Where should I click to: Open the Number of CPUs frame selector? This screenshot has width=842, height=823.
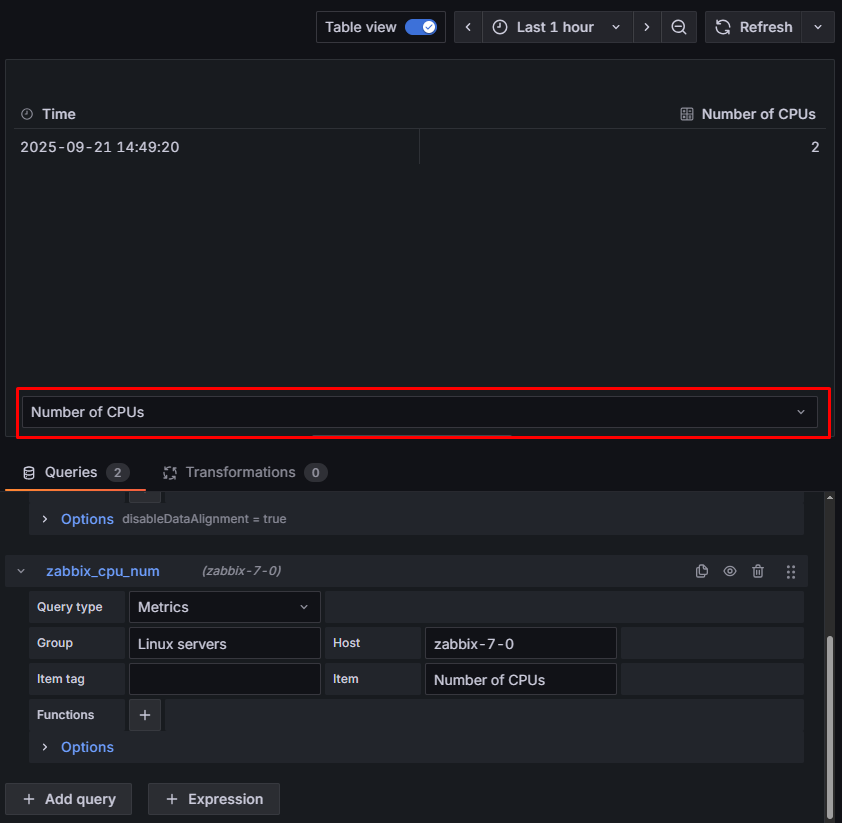click(419, 412)
